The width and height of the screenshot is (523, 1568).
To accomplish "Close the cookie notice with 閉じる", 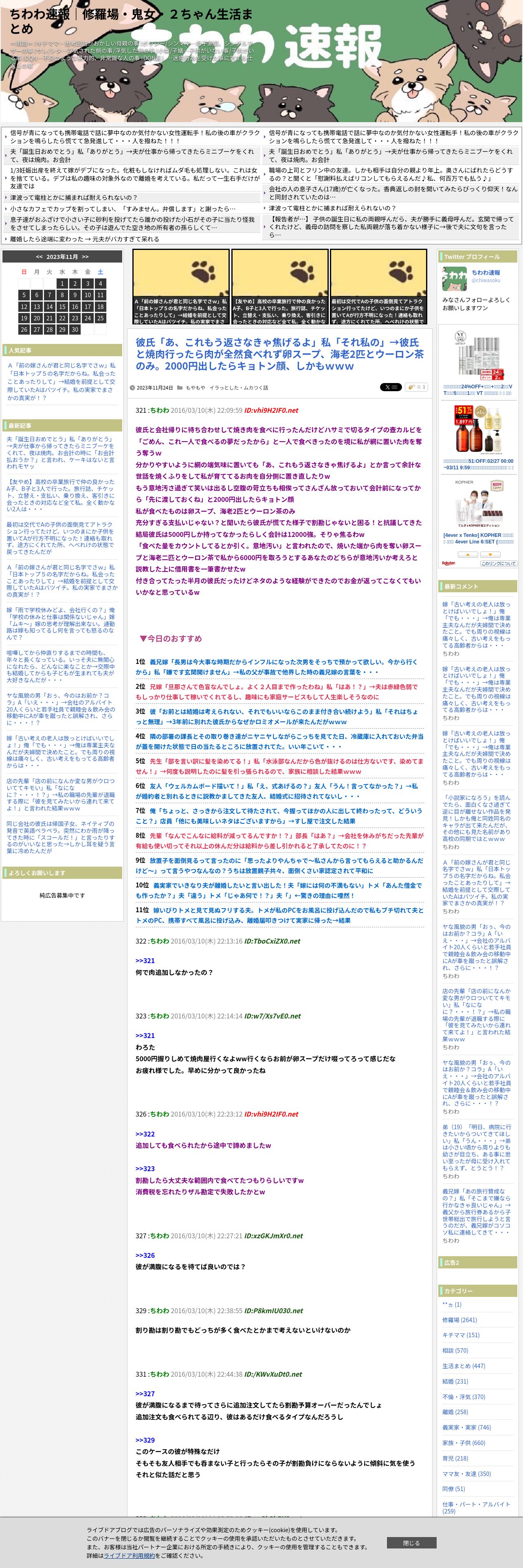I will pyautogui.click(x=411, y=1543).
